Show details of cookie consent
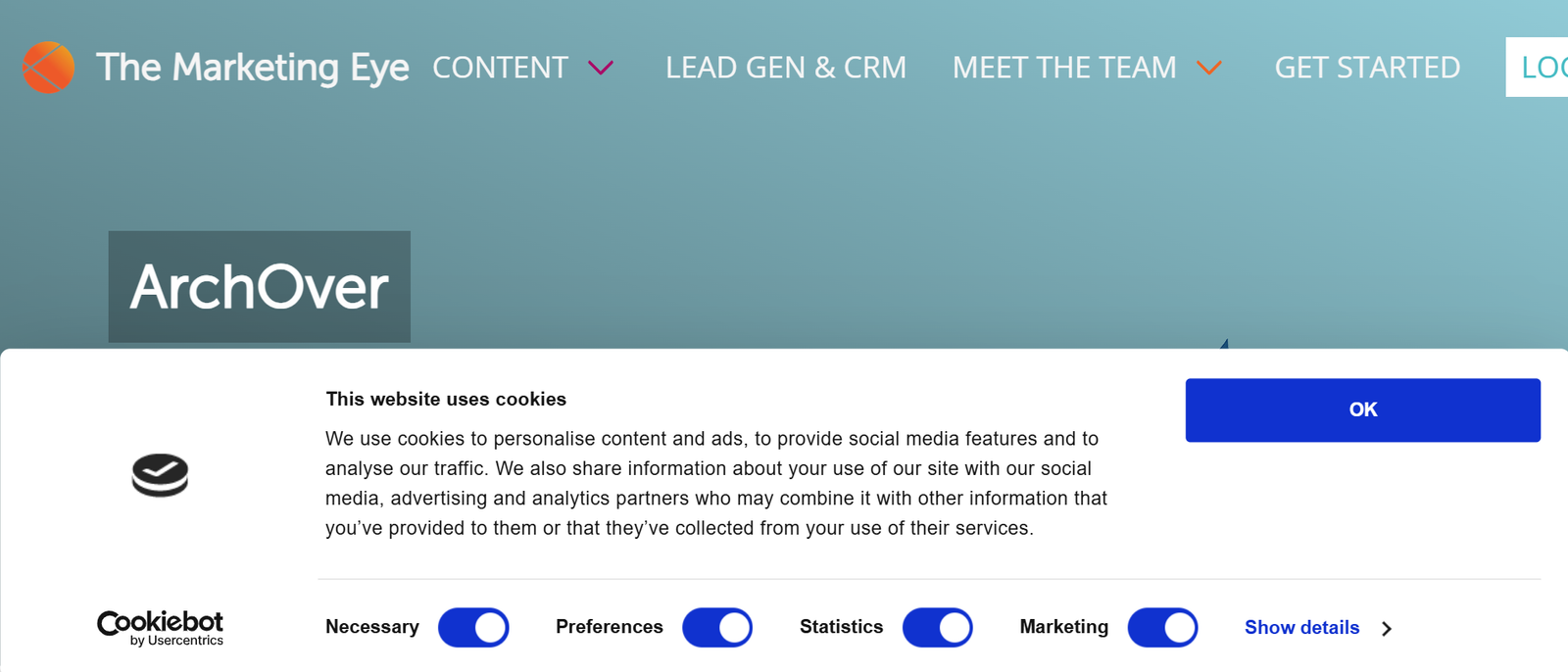Screen dimensions: 1568x672 (x=1301, y=628)
